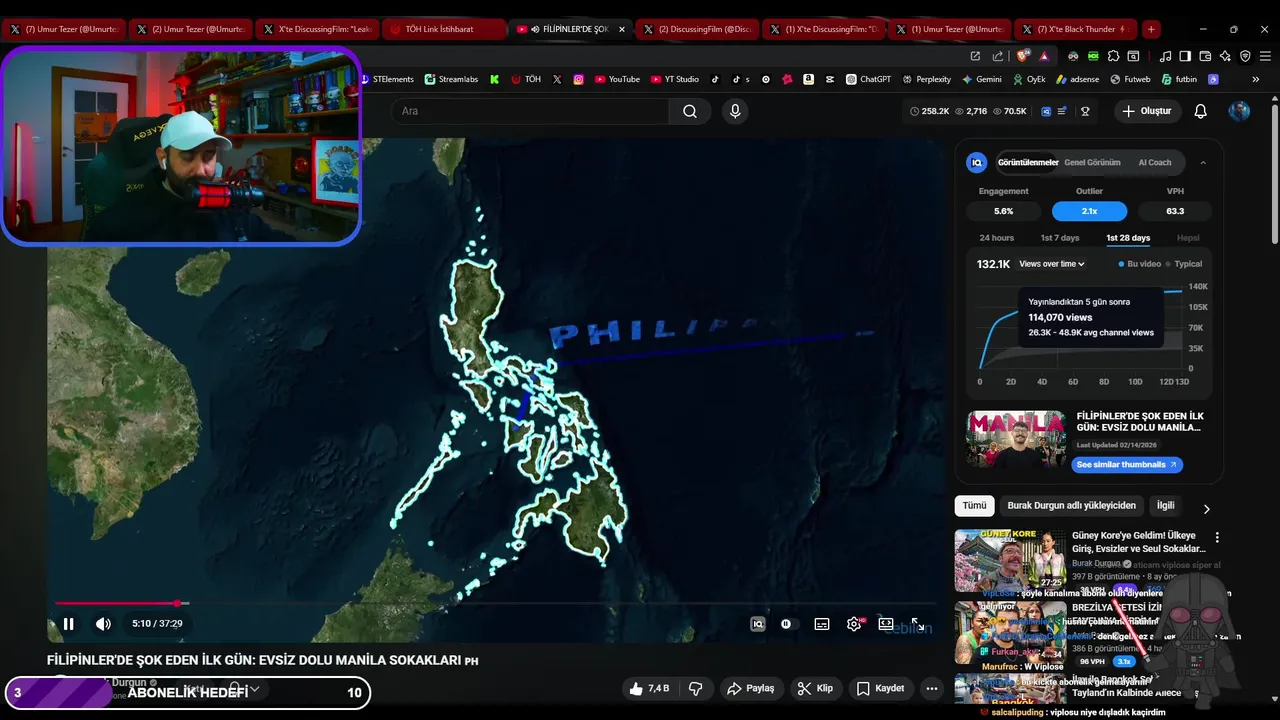Open the browser hamburger menu
The width and height of the screenshot is (1280, 720).
click(1265, 56)
